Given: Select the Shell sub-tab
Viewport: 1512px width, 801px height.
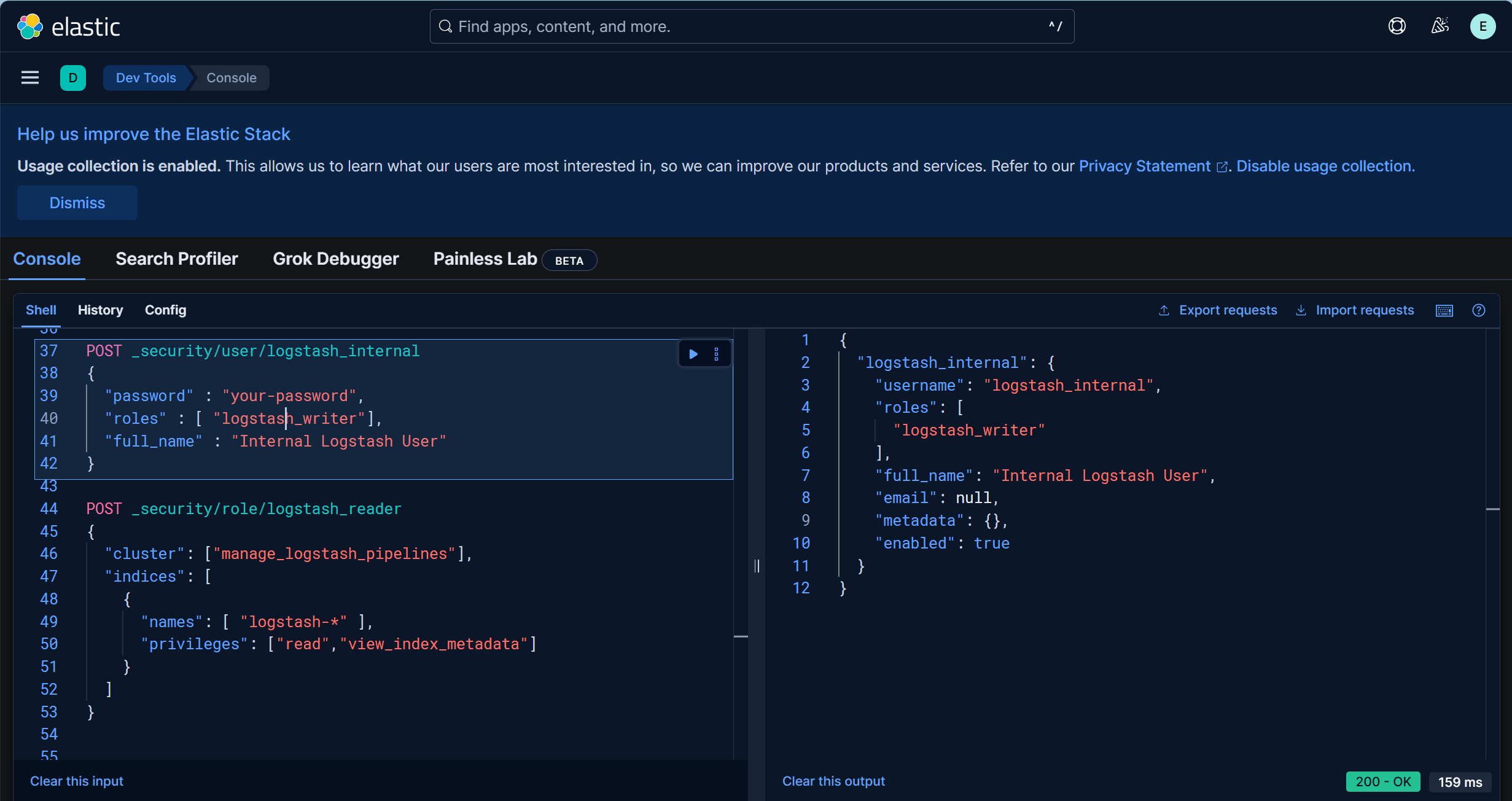Looking at the screenshot, I should pos(41,310).
